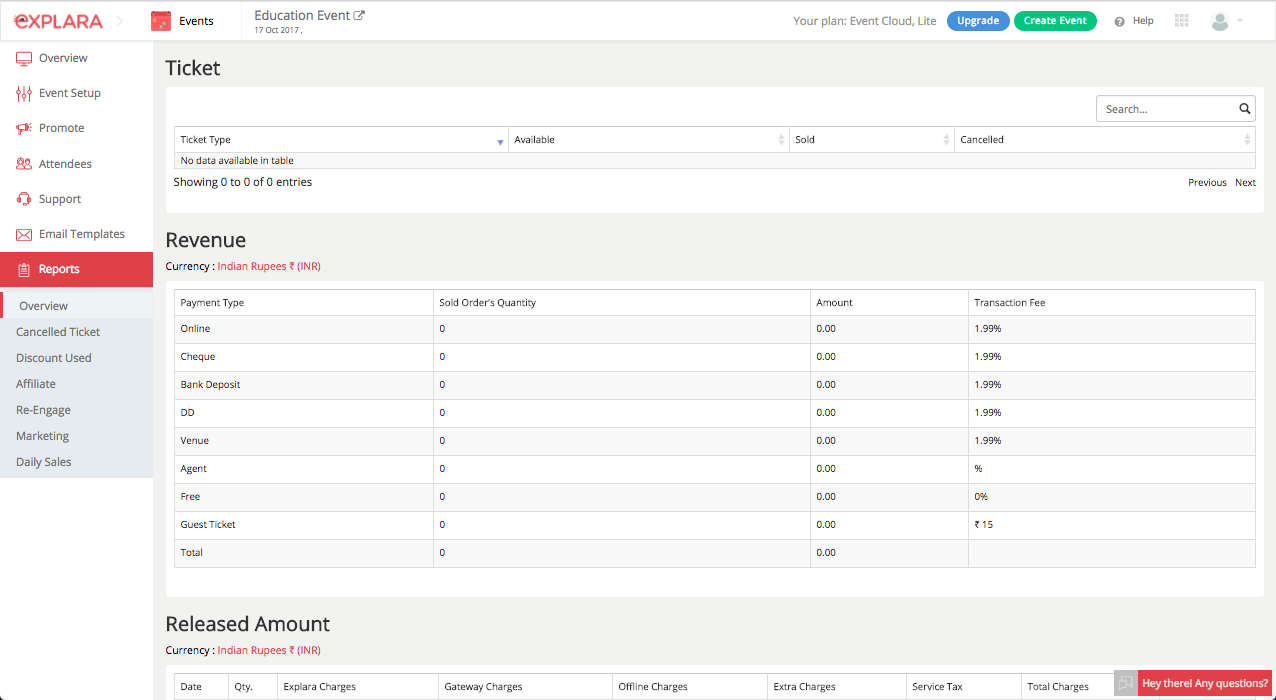Select the Reports menu item
1276x700 pixels.
[x=76, y=269]
